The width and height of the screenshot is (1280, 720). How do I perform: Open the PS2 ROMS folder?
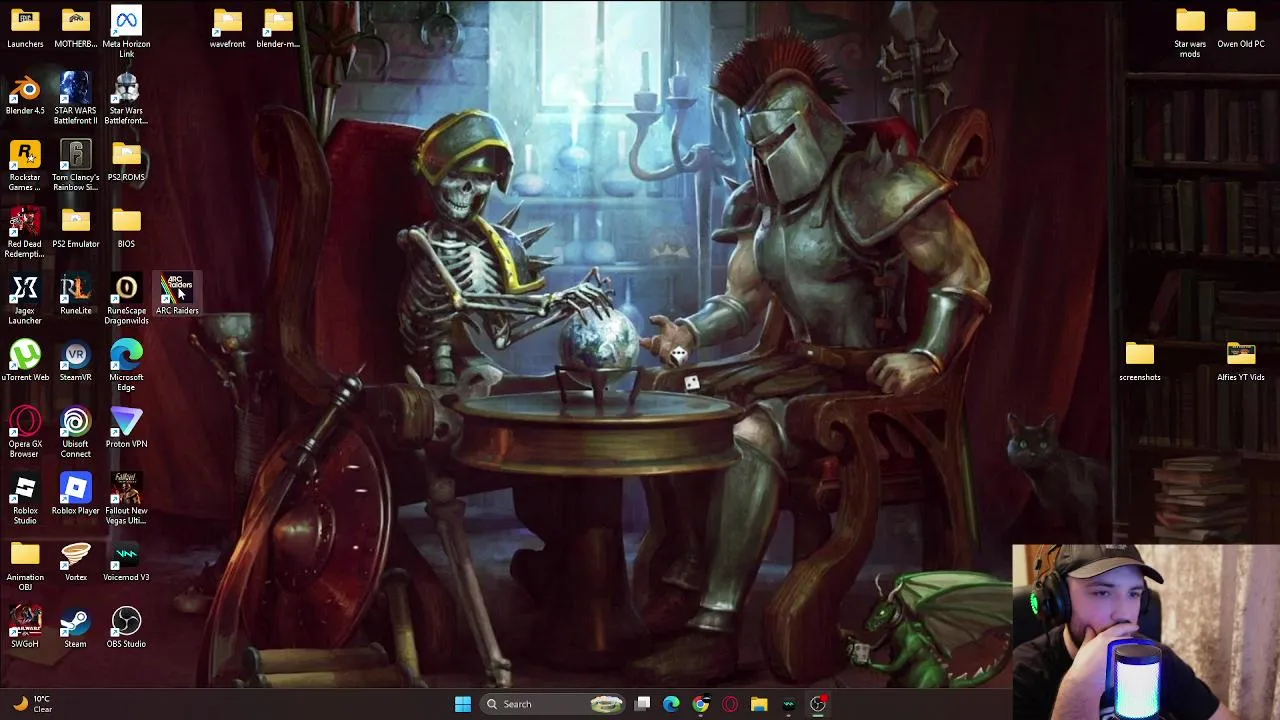pos(126,162)
